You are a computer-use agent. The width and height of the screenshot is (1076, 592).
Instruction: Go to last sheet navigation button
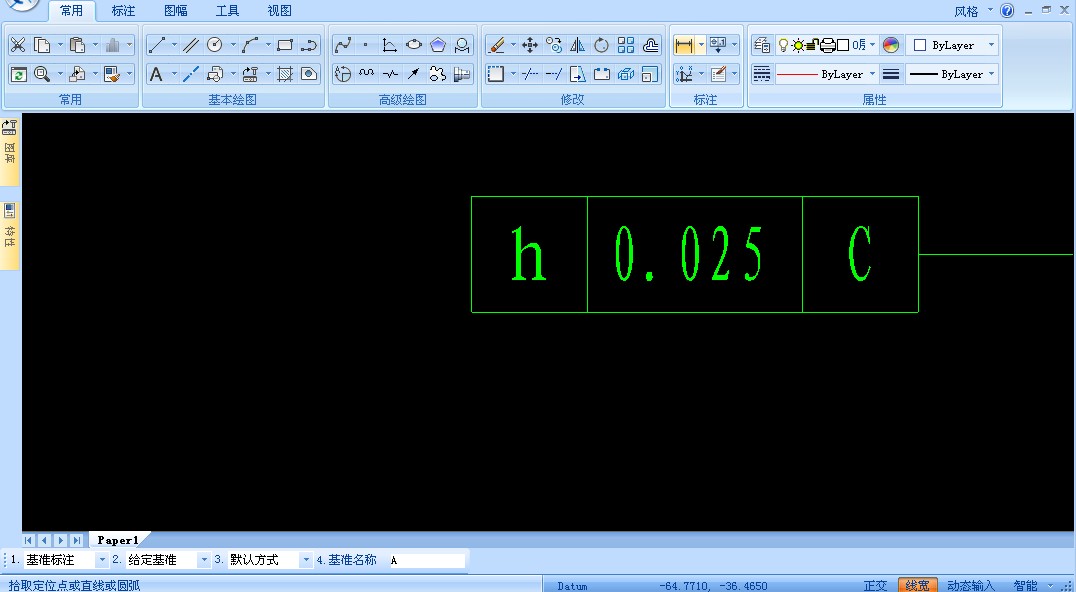(77, 541)
